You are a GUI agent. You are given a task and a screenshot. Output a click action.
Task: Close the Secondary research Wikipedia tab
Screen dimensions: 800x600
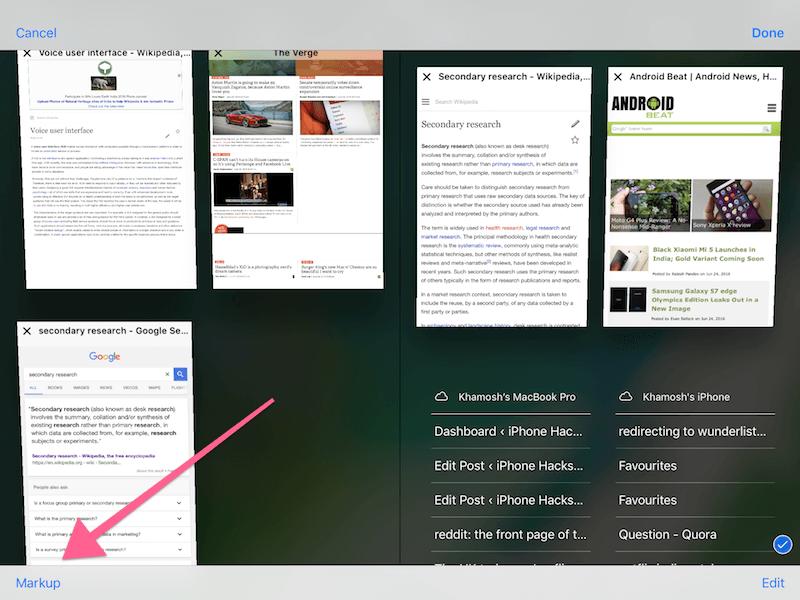[427, 77]
